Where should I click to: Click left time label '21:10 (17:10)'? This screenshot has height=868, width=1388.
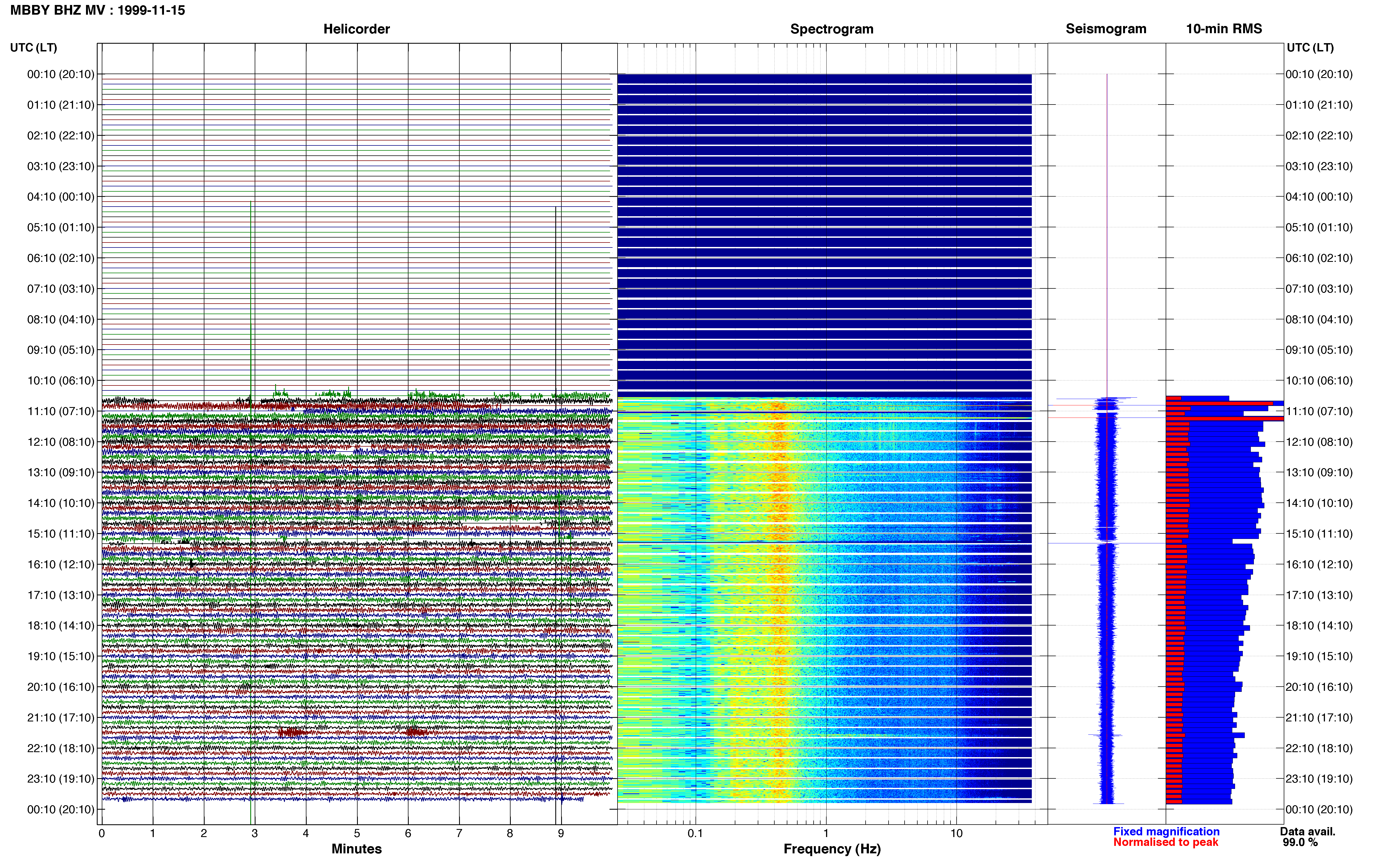[61, 718]
